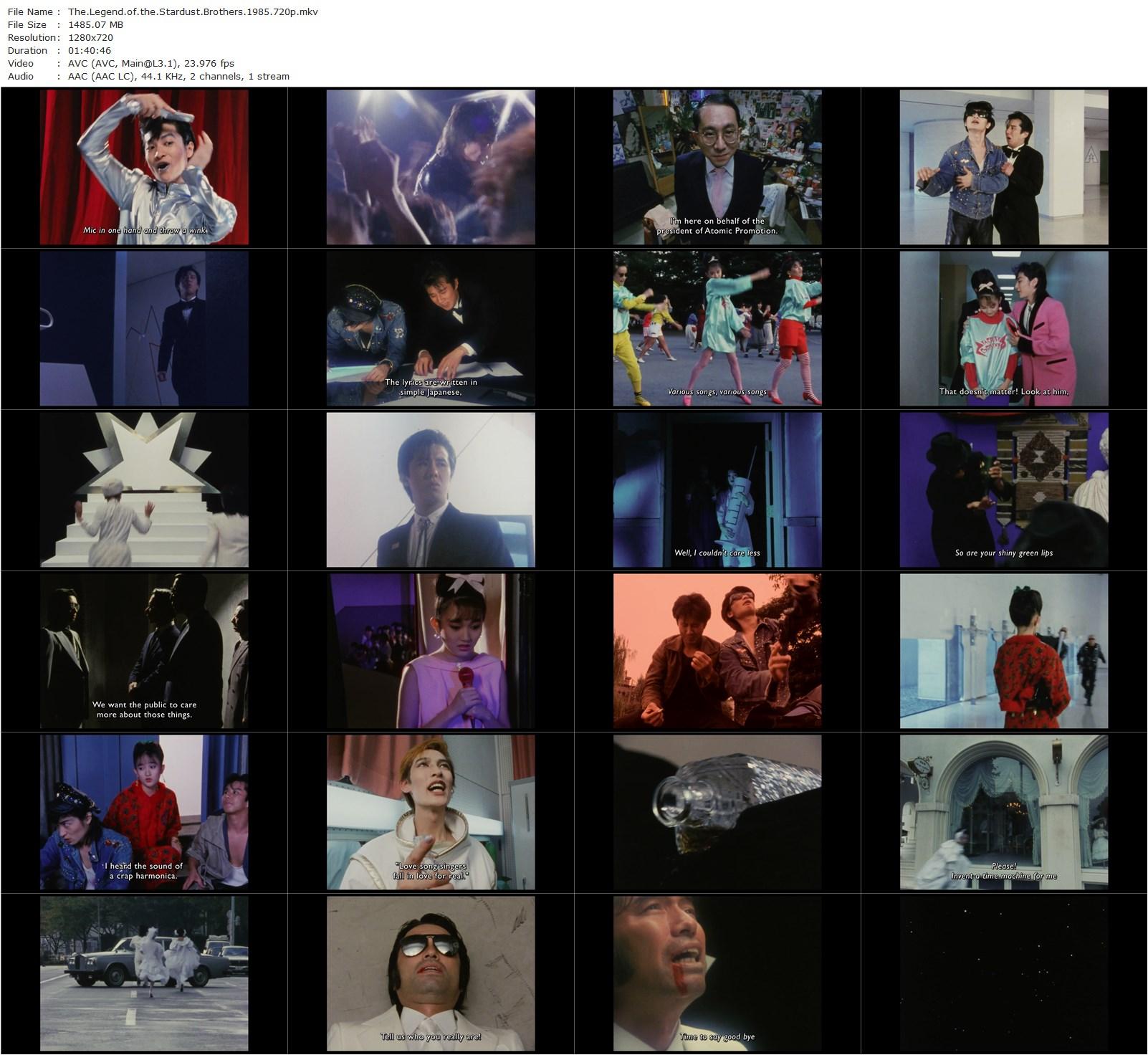Select the frame captioned "So are your shiny green lips"
This screenshot has height=1055, width=1148.
1004,490
